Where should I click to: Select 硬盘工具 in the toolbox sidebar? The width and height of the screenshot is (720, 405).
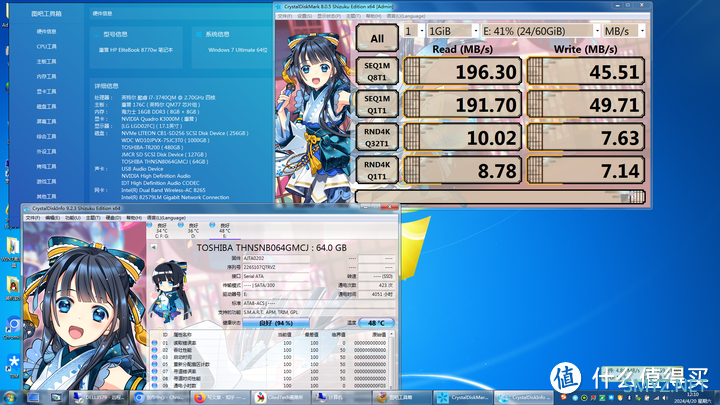tap(46, 107)
